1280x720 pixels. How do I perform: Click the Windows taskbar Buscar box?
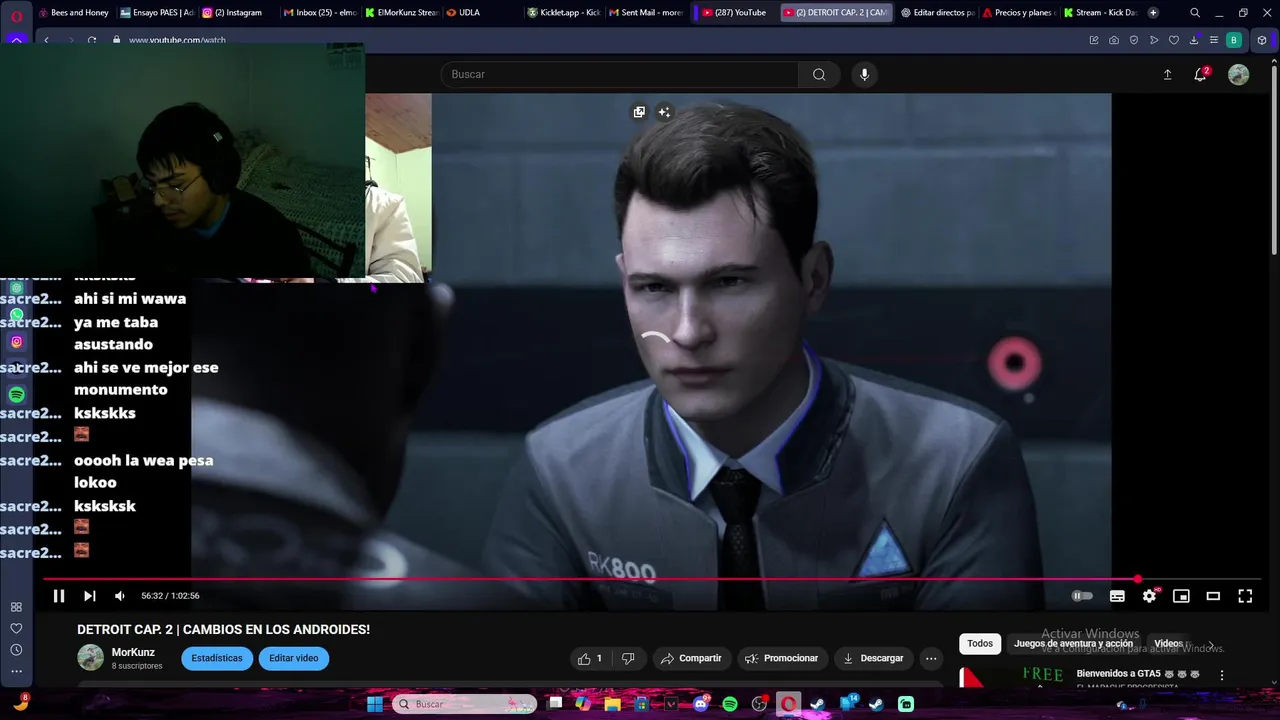464,704
